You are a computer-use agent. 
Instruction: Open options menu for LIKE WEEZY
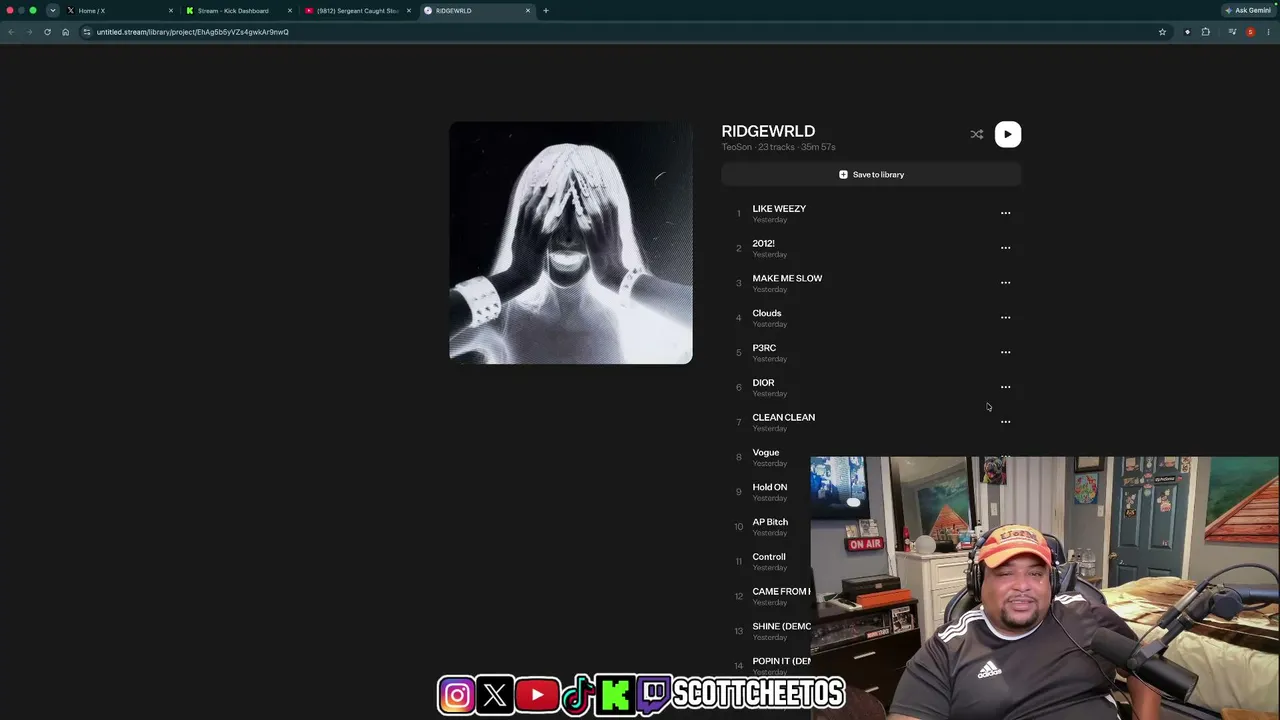pyautogui.click(x=1005, y=213)
